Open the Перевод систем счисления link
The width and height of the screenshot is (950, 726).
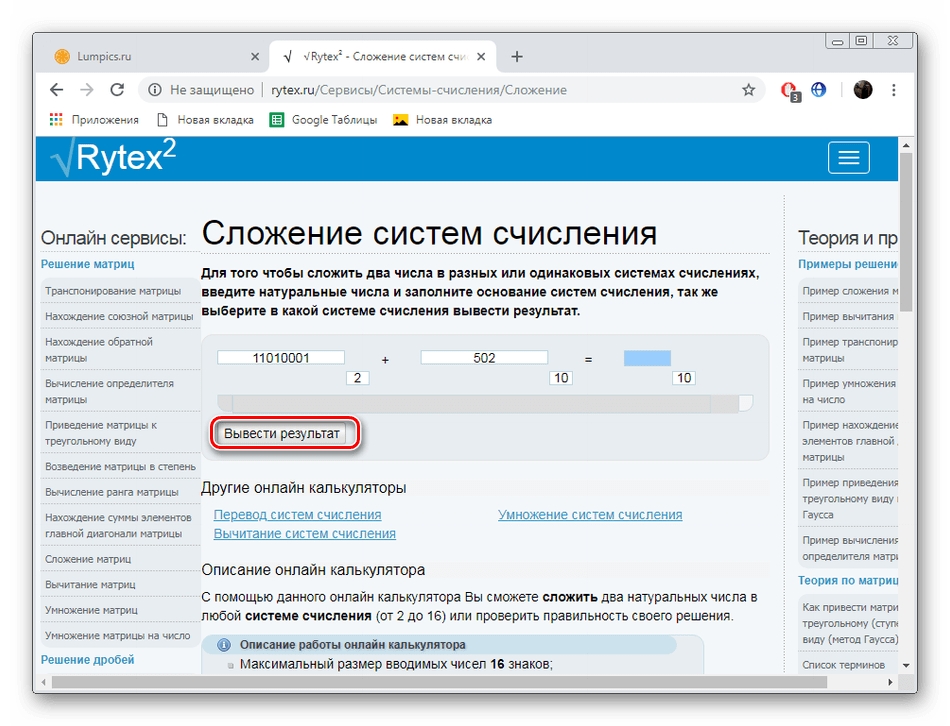coord(297,514)
